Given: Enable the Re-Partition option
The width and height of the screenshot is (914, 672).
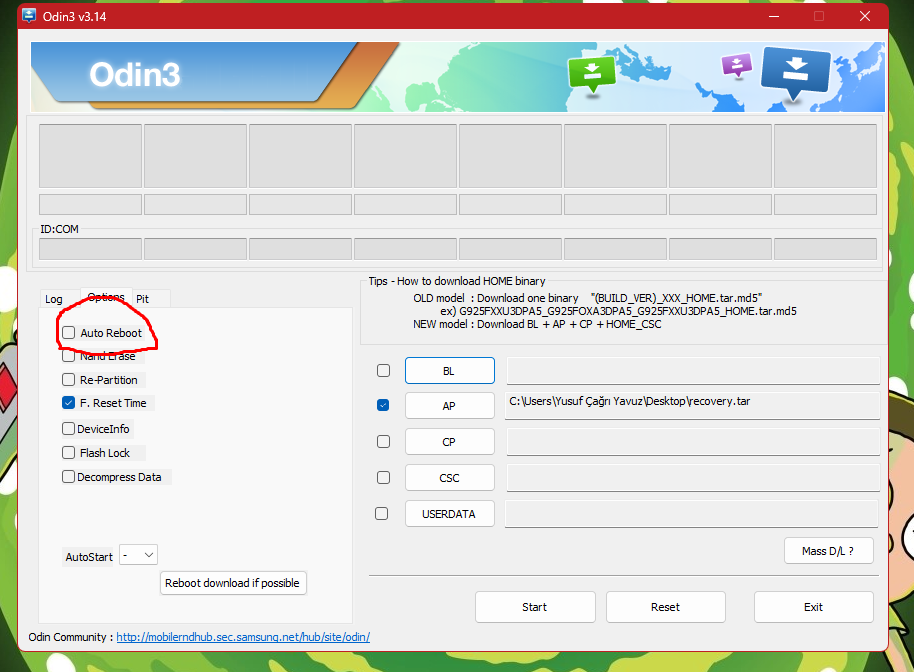Looking at the screenshot, I should tap(69, 380).
